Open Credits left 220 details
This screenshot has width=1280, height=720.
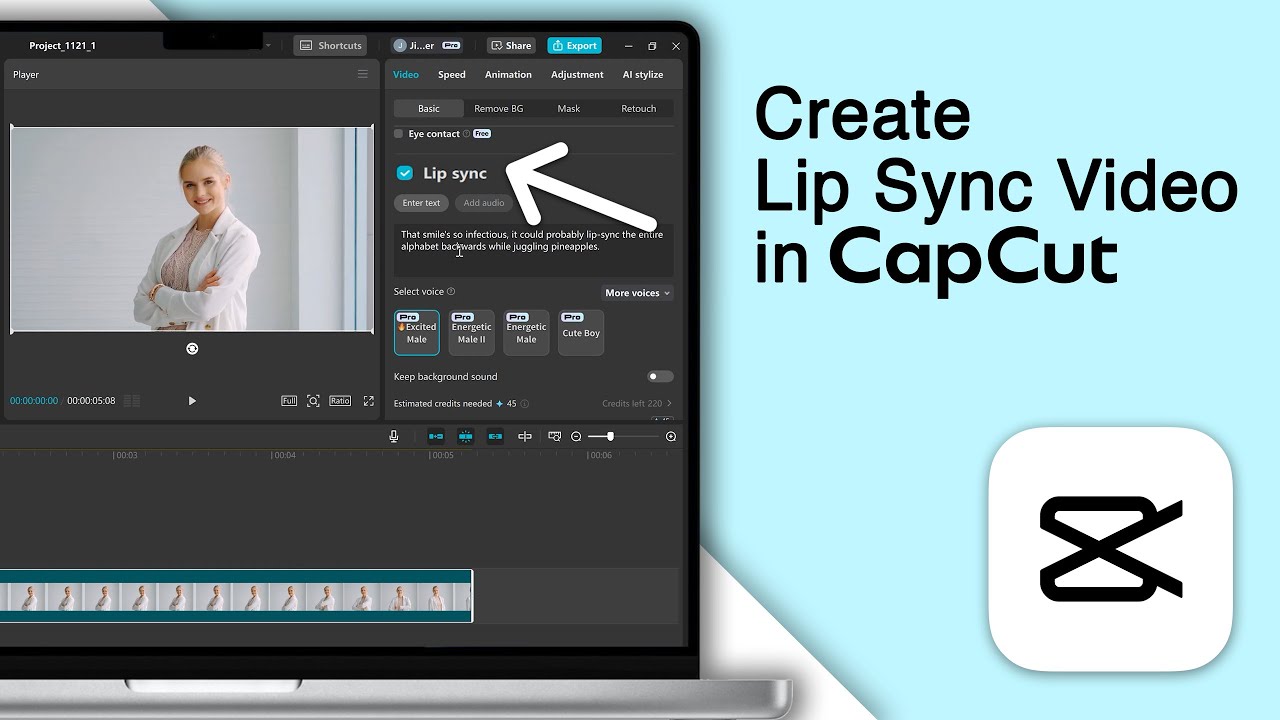[x=637, y=404]
